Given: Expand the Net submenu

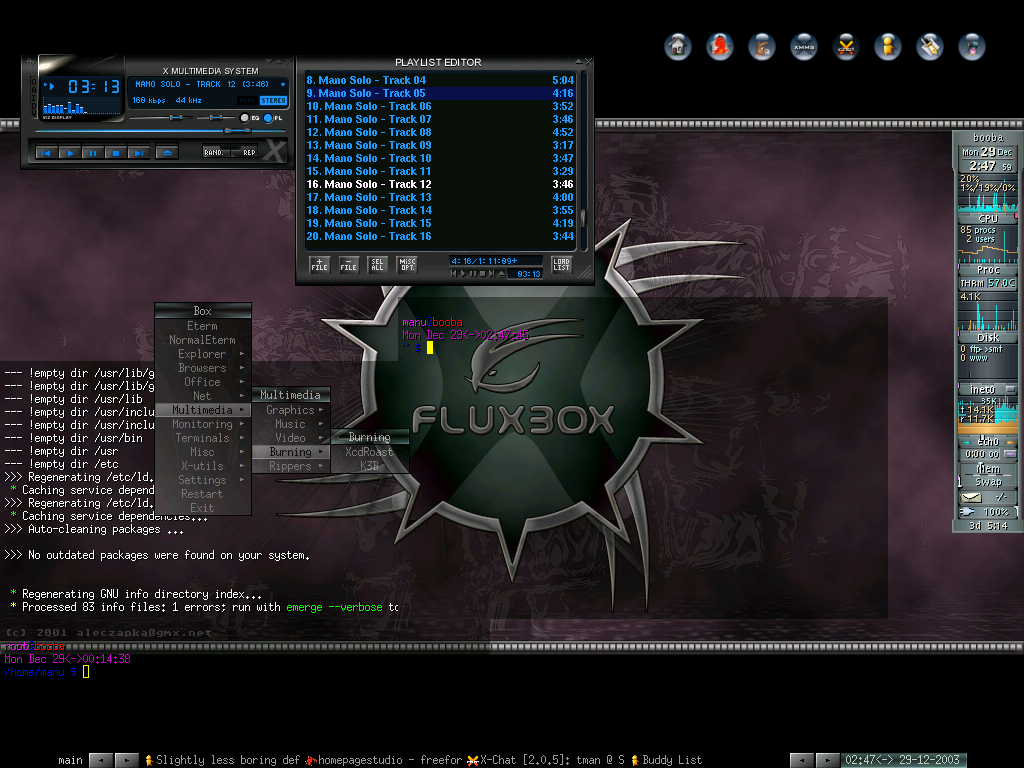Looking at the screenshot, I should tap(202, 396).
